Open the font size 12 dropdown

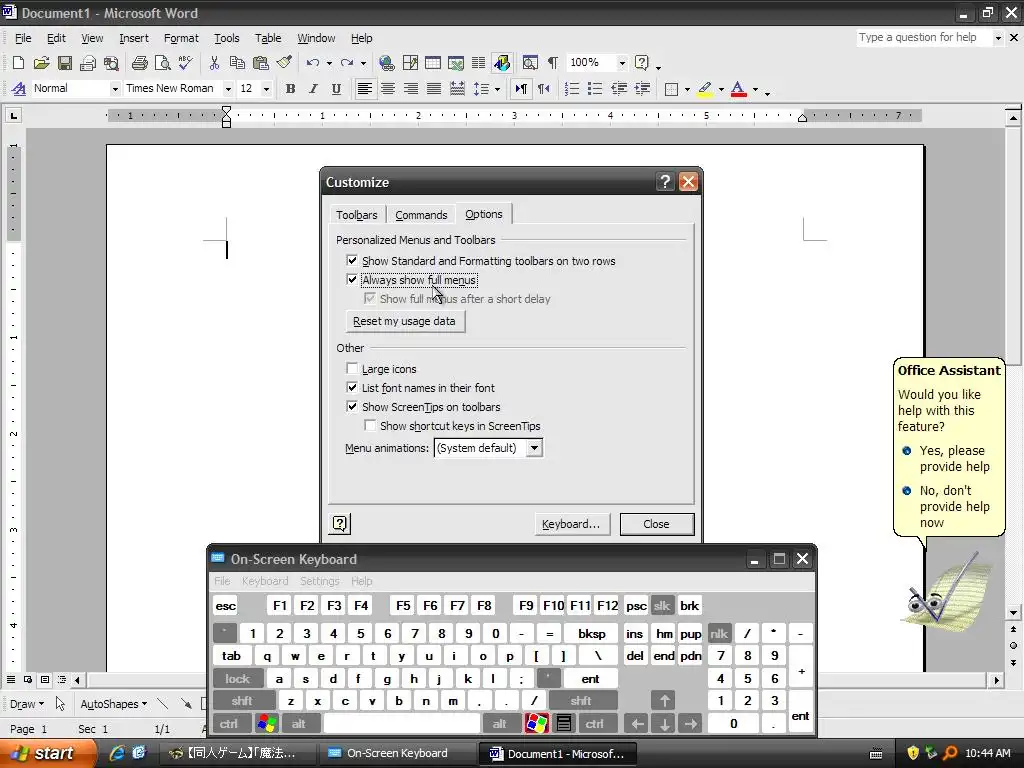[266, 89]
